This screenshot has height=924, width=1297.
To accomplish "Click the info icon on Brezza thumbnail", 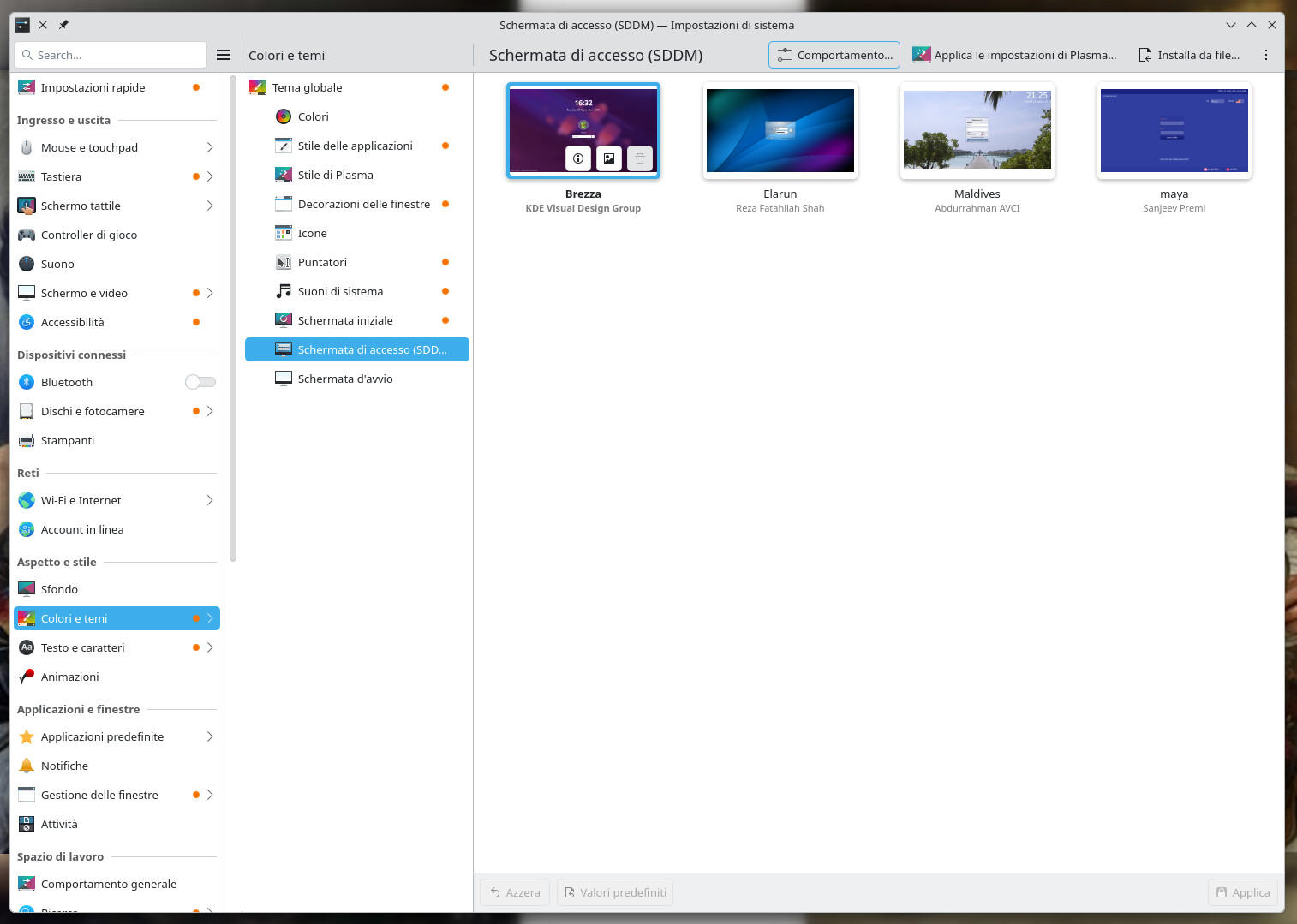I will pos(578,158).
